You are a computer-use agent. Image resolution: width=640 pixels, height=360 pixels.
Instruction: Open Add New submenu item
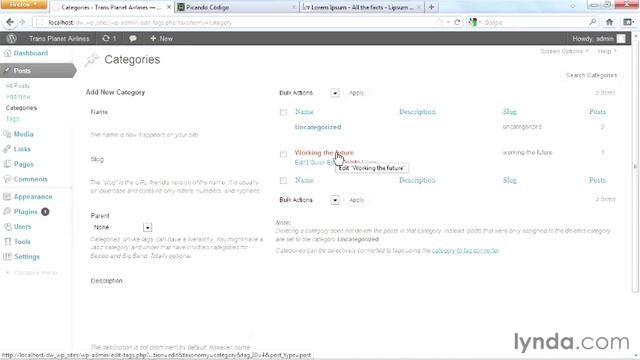point(18,97)
